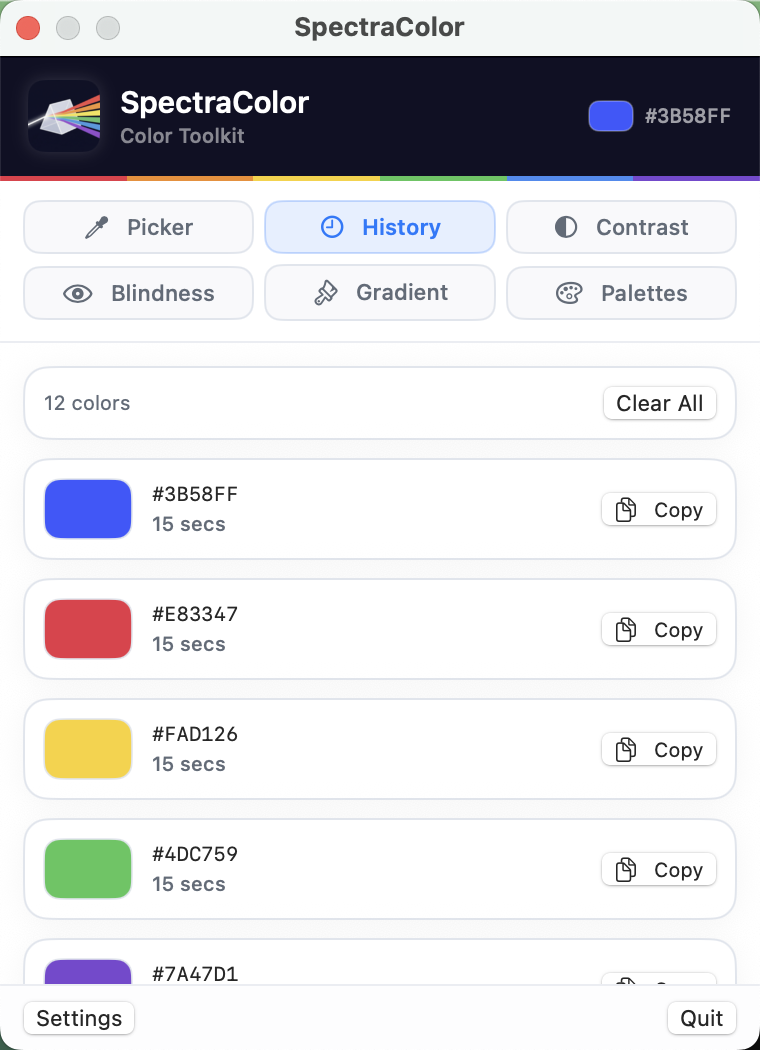Switch the active History view off via Picker
The width and height of the screenshot is (760, 1050).
(x=138, y=227)
